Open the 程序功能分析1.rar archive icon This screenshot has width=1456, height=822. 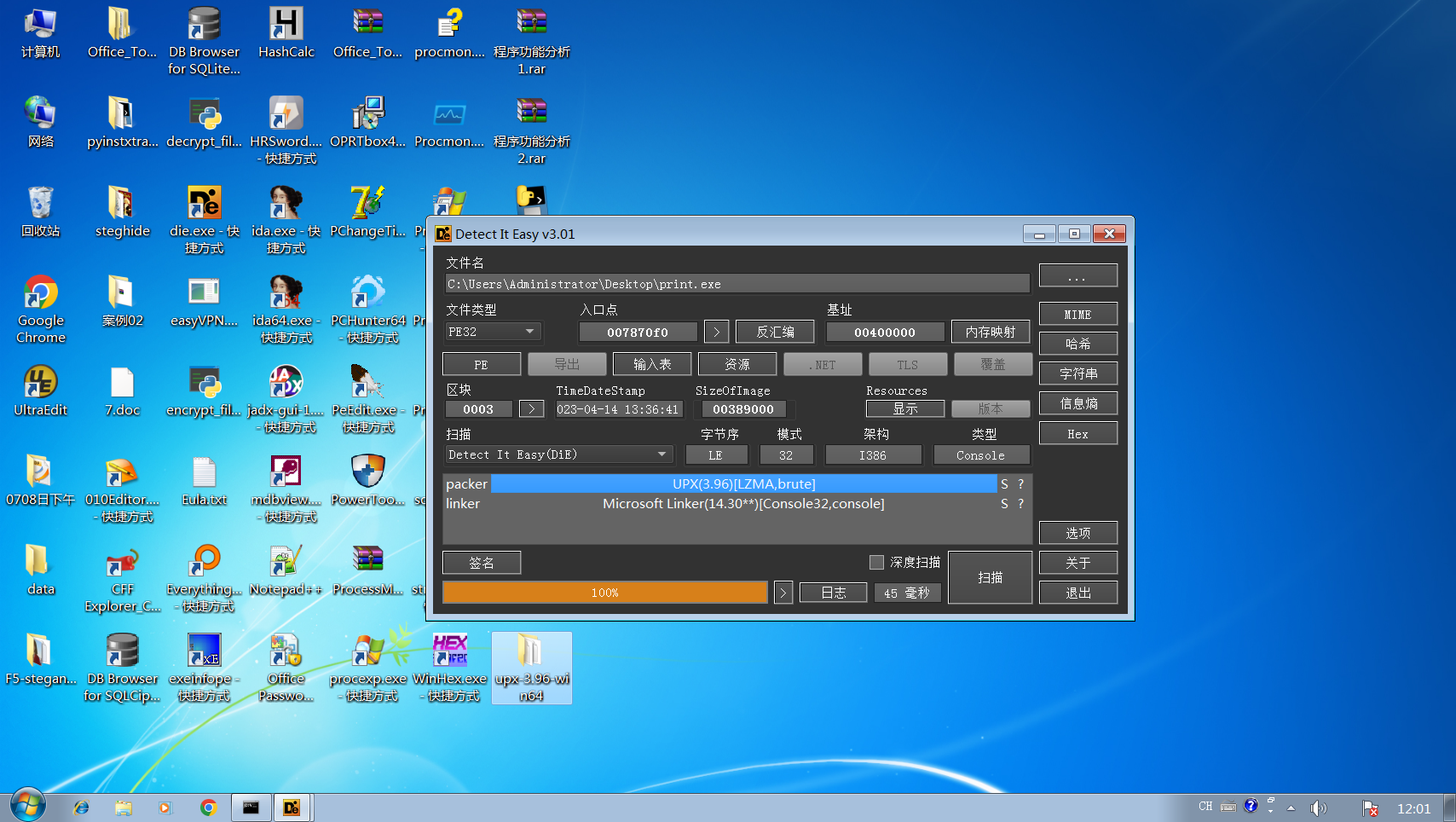531,41
